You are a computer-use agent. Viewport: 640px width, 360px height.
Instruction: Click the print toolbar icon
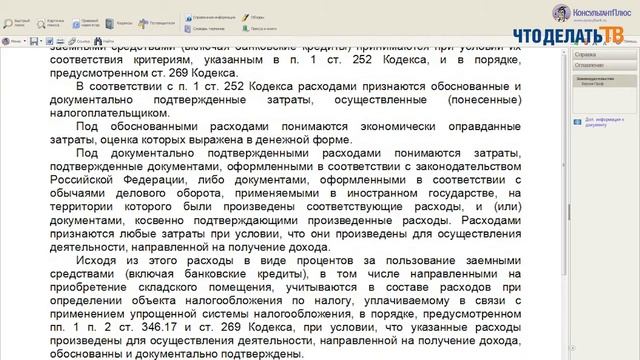pos(60,41)
